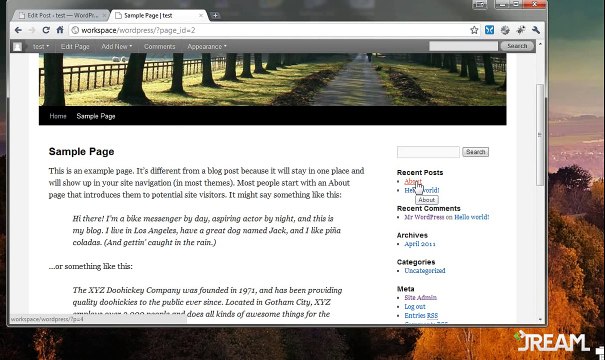Click the blue extension icon next to the star

(x=489, y=30)
